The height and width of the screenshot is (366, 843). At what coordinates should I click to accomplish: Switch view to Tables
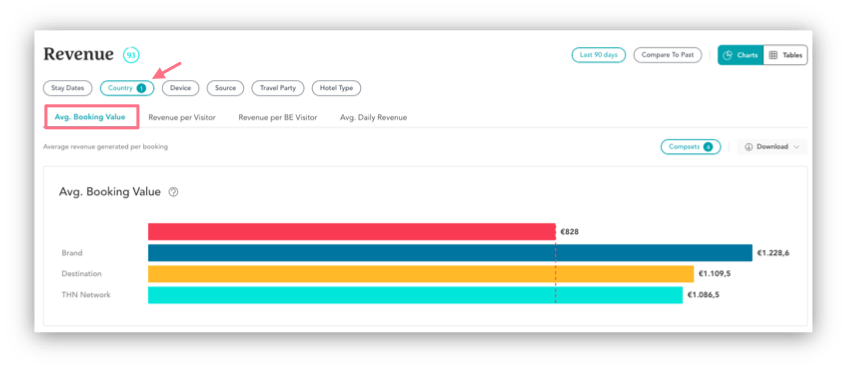(x=785, y=55)
